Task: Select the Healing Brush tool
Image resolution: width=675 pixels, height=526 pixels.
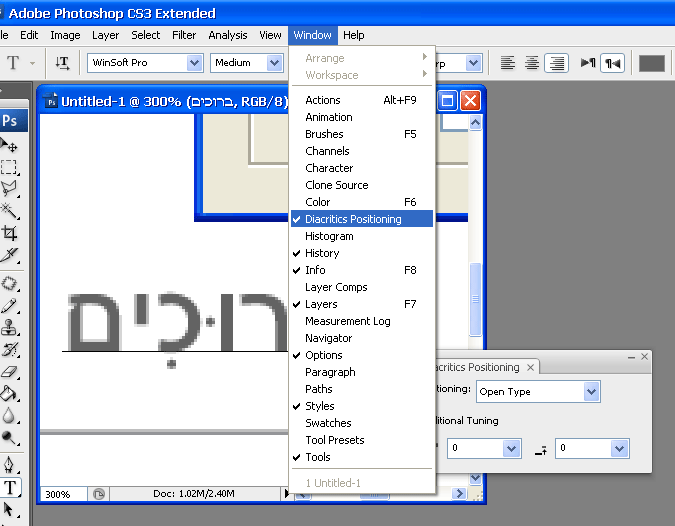Action: (x=9, y=284)
